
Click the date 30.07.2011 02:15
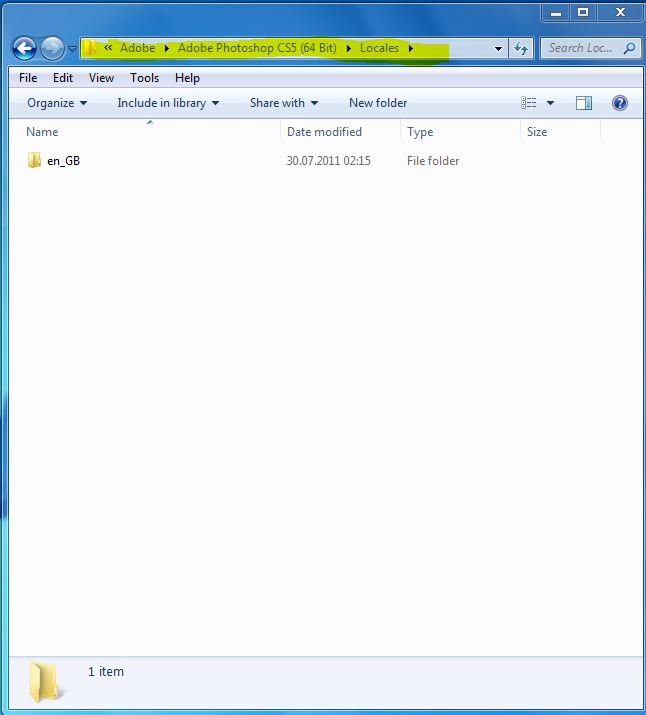[328, 161]
